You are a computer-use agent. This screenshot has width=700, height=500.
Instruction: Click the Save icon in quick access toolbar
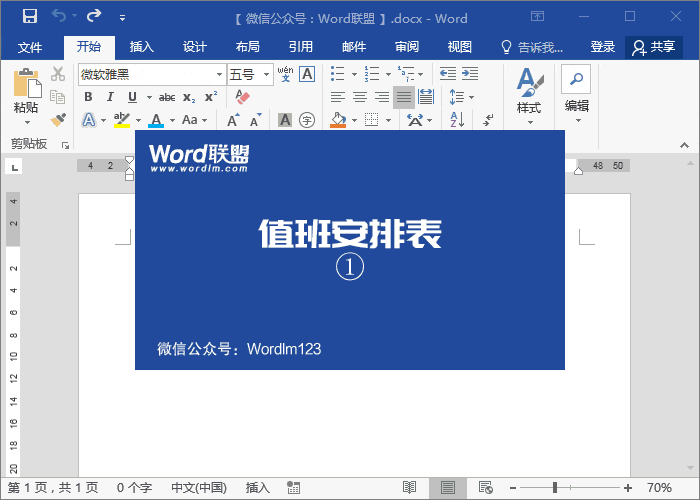(30, 17)
